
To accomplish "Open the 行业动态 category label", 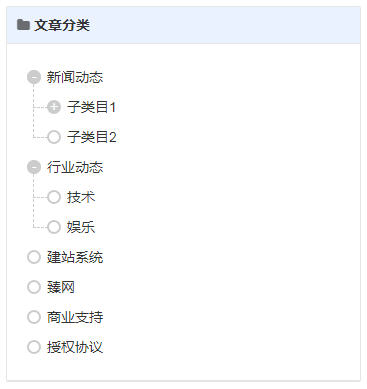I will [75, 167].
